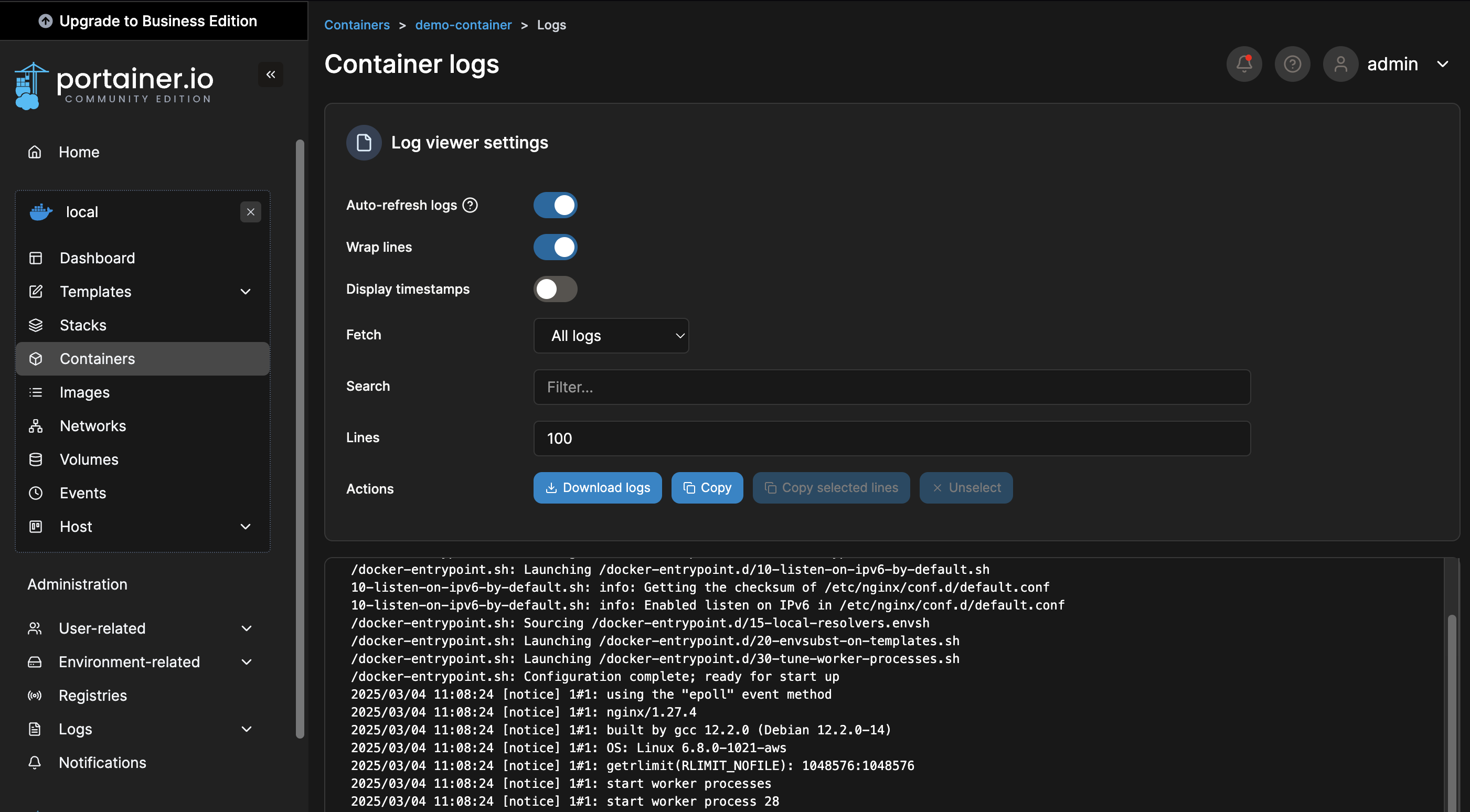Click the Networks topology icon
The width and height of the screenshot is (1470, 812).
coord(35,426)
